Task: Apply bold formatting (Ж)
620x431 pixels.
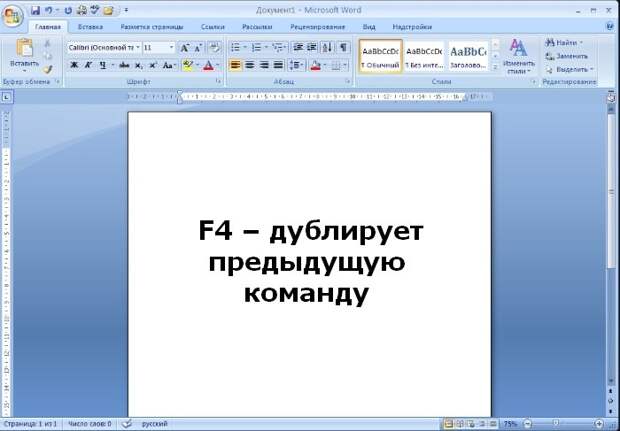Action: point(74,65)
